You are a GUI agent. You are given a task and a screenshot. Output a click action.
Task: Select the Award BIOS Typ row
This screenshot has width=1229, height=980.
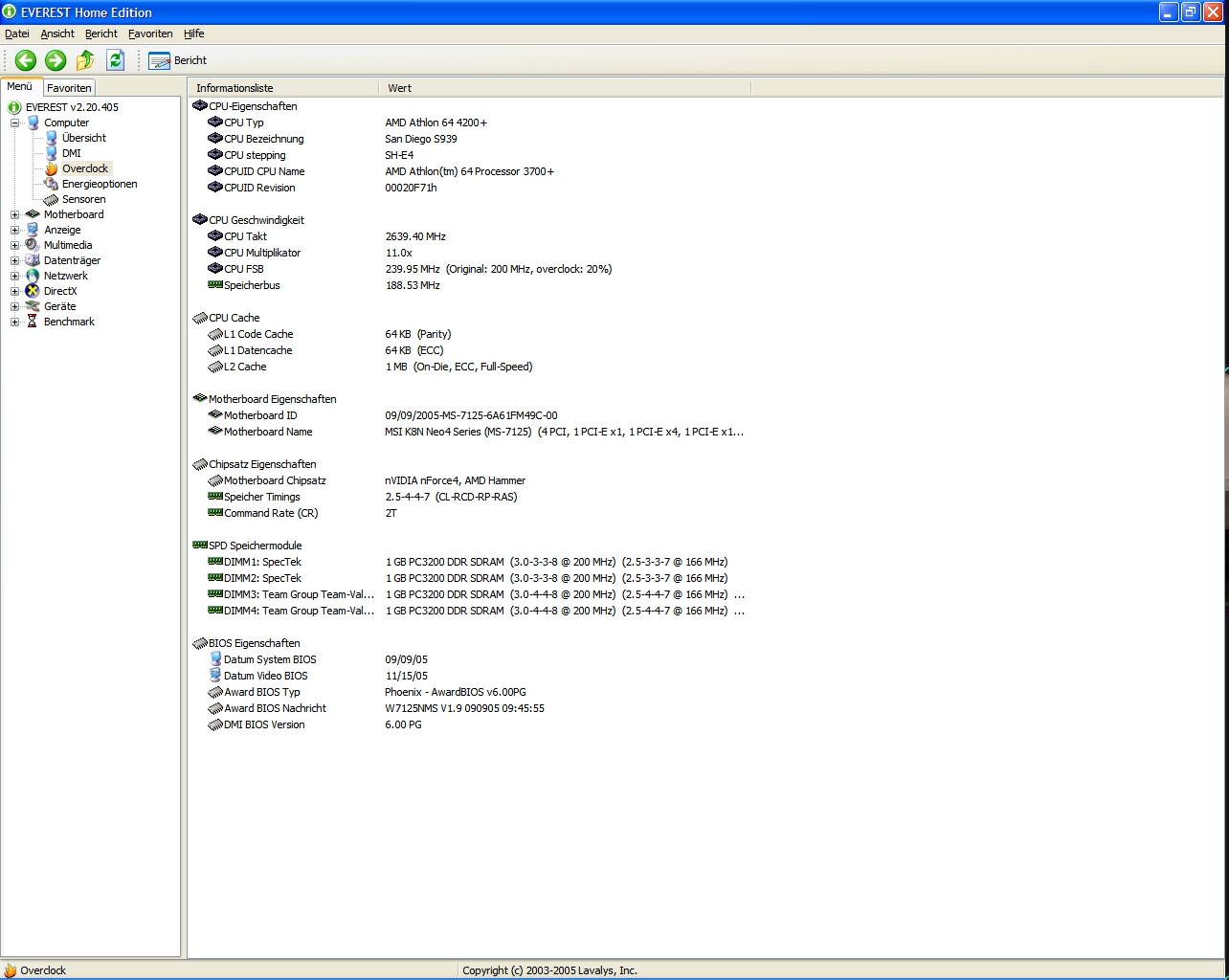(x=469, y=692)
